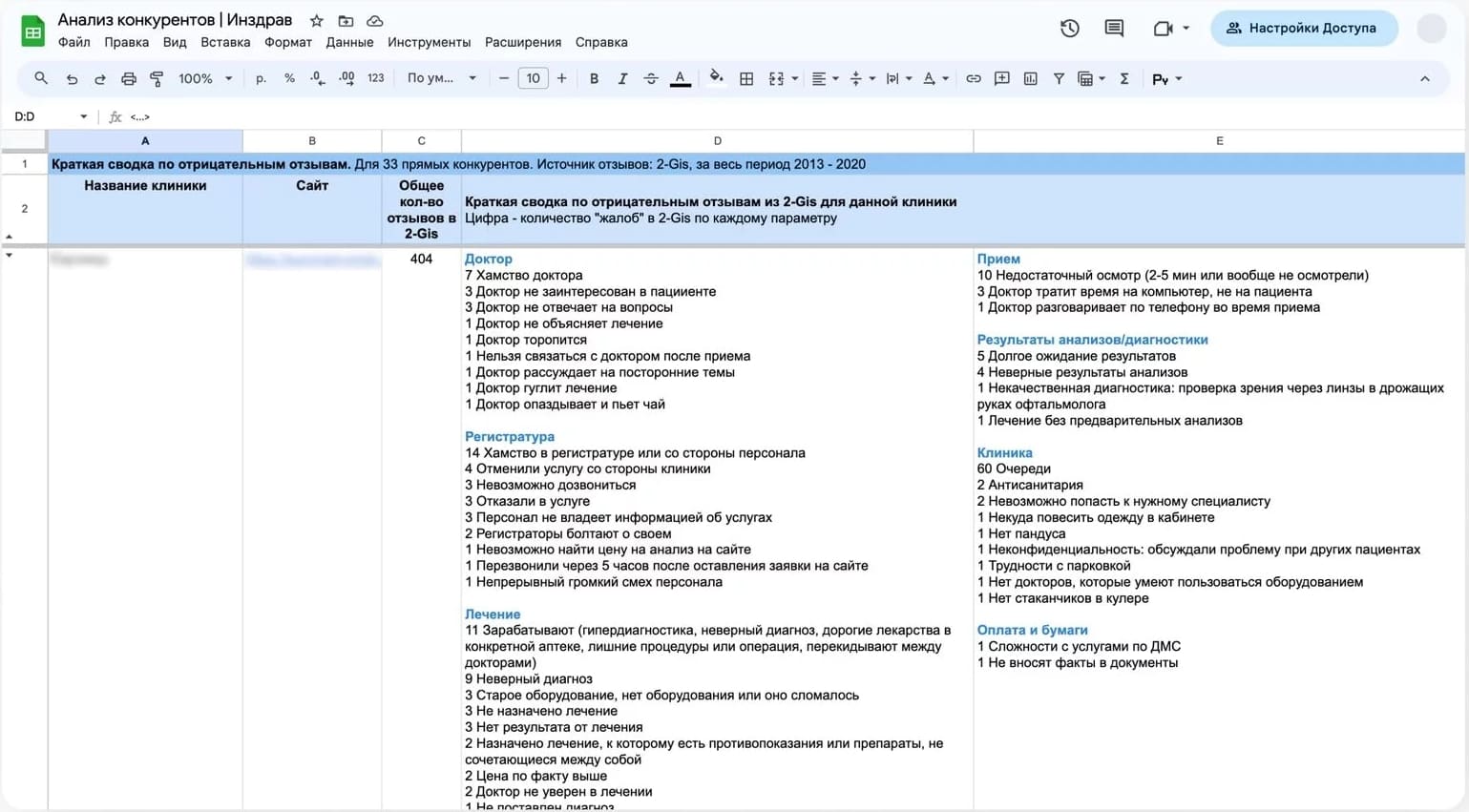Open the text color picker
The image size is (1469, 812).
click(x=681, y=79)
